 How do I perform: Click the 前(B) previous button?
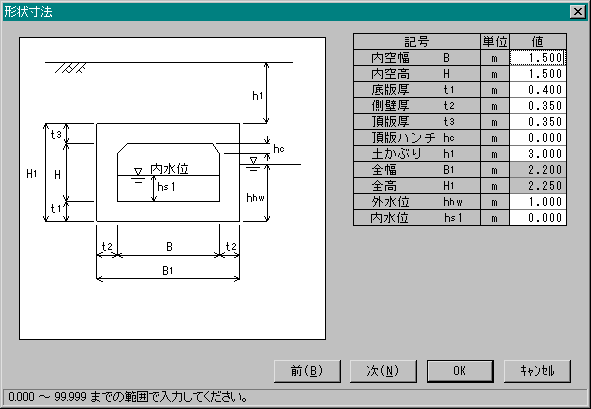tap(307, 371)
